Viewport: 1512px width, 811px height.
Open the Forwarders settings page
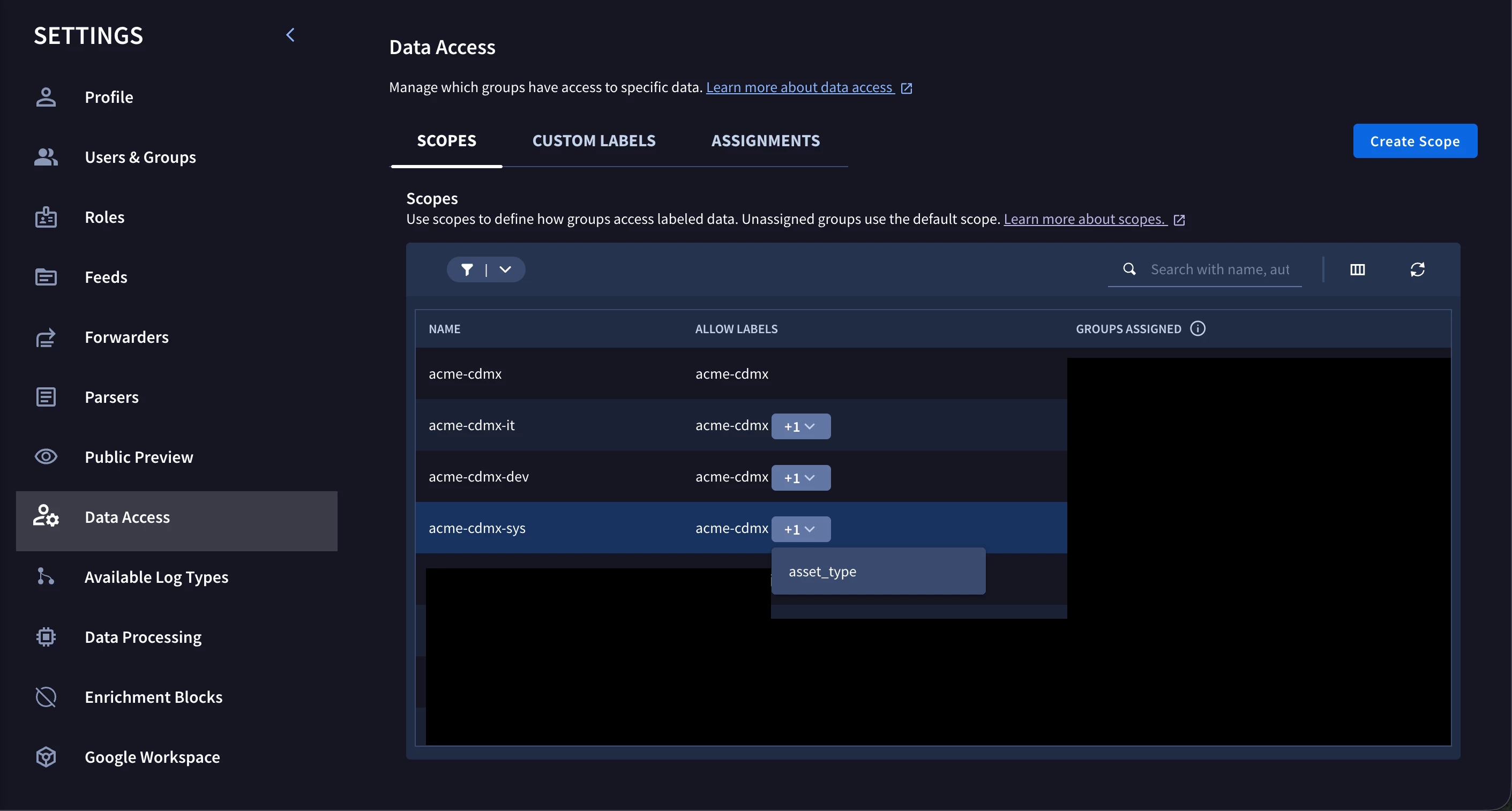coord(126,337)
